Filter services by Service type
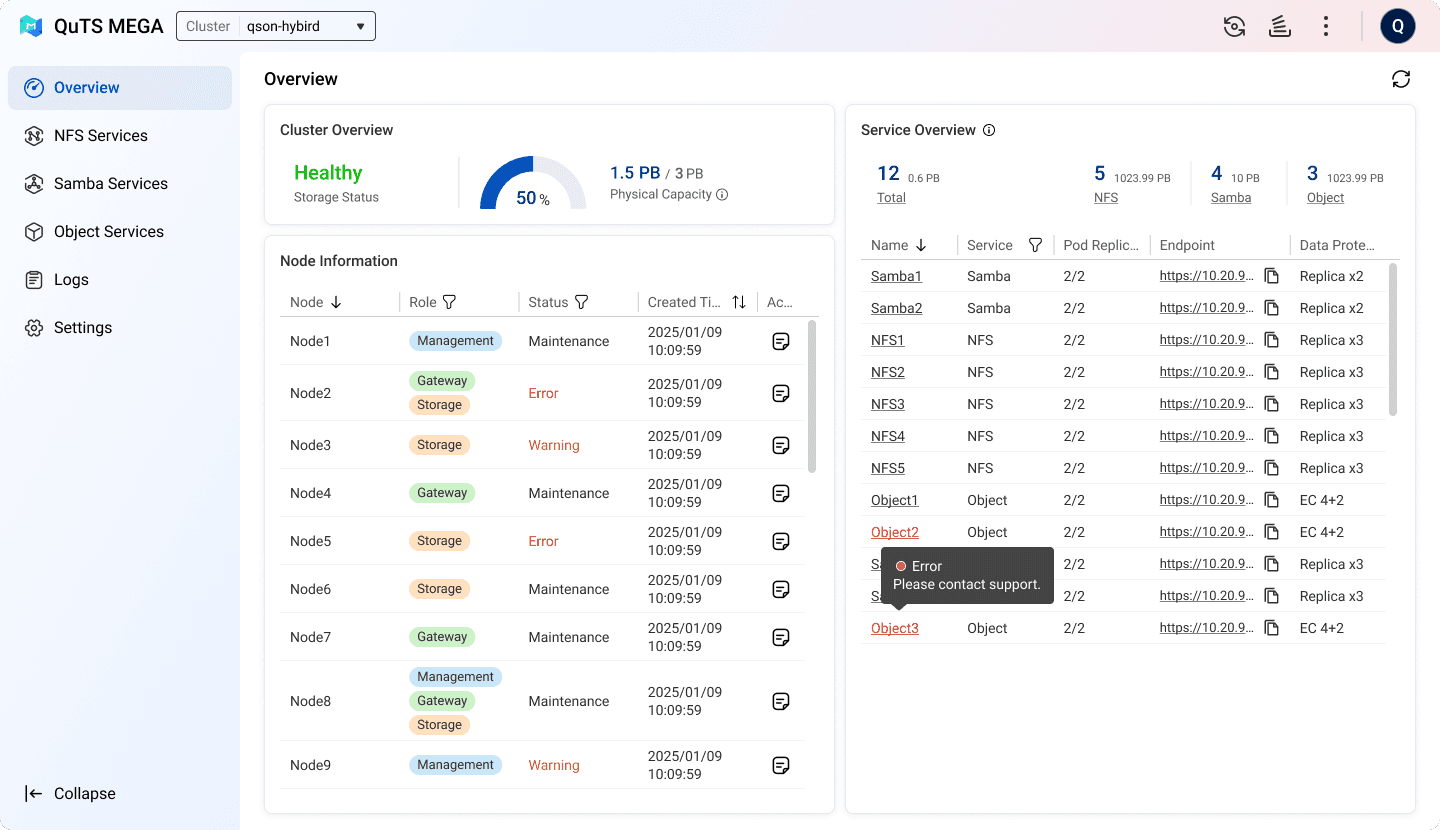Screen dimensions: 1440x830 coord(1035,245)
